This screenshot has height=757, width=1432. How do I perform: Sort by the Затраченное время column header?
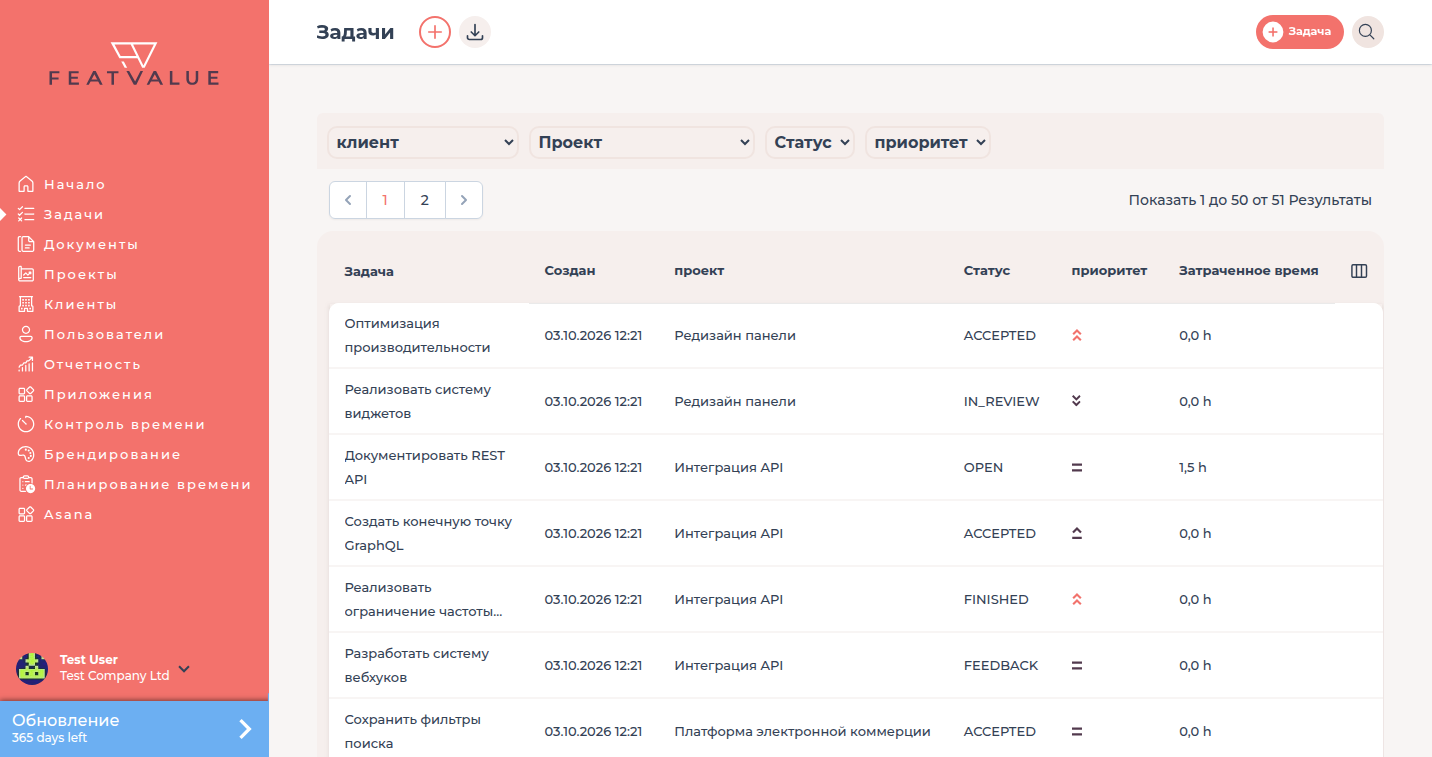(1248, 271)
